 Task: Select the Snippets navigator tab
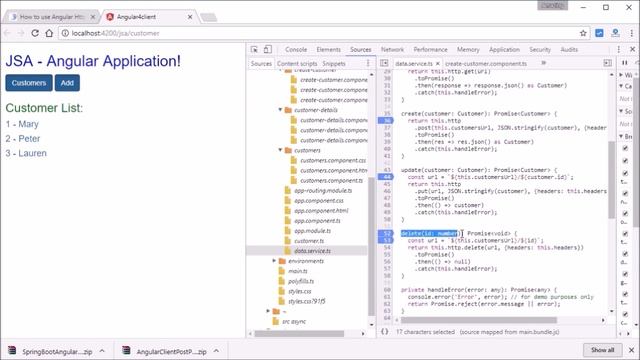[x=334, y=63]
